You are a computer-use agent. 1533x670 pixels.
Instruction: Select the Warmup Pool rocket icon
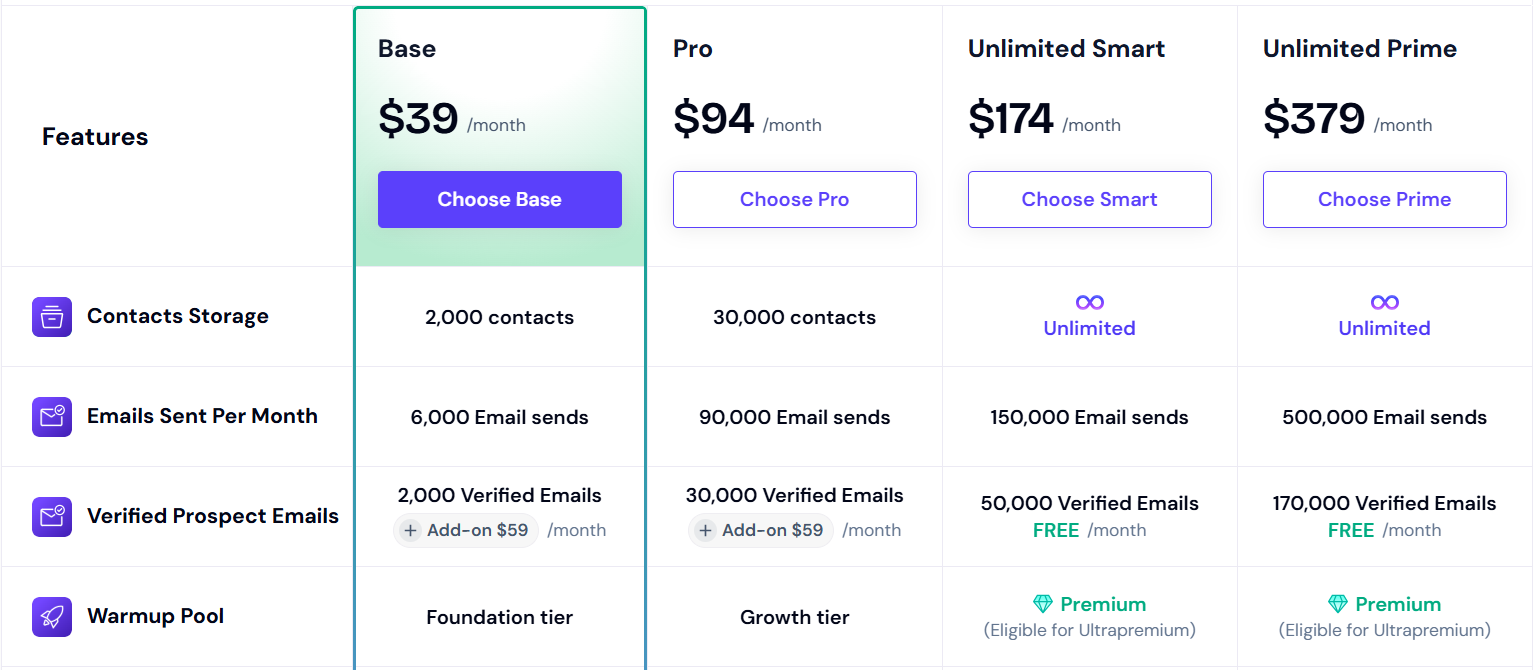52,616
